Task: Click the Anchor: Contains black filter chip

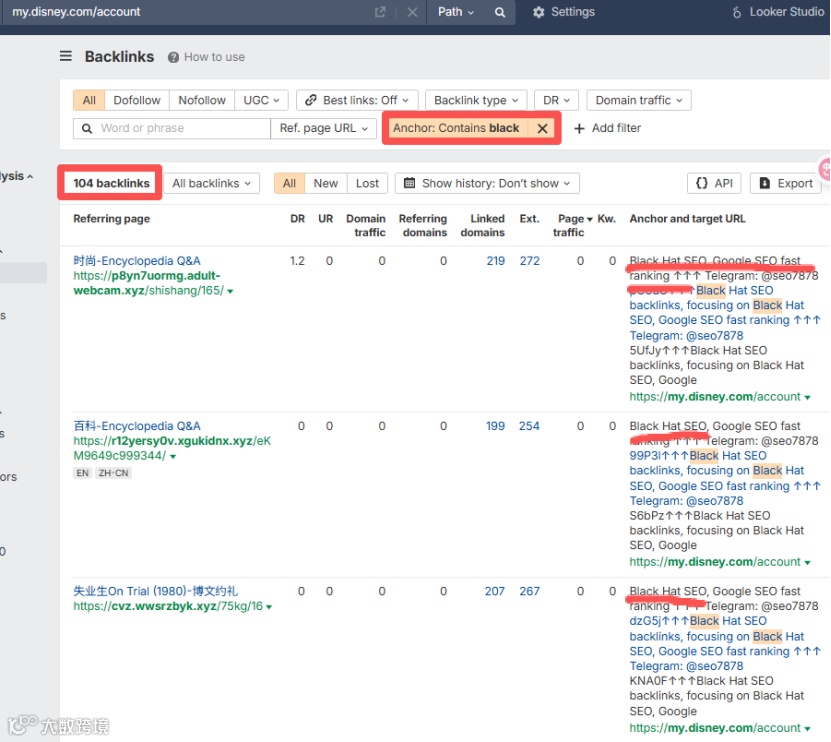Action: (456, 128)
